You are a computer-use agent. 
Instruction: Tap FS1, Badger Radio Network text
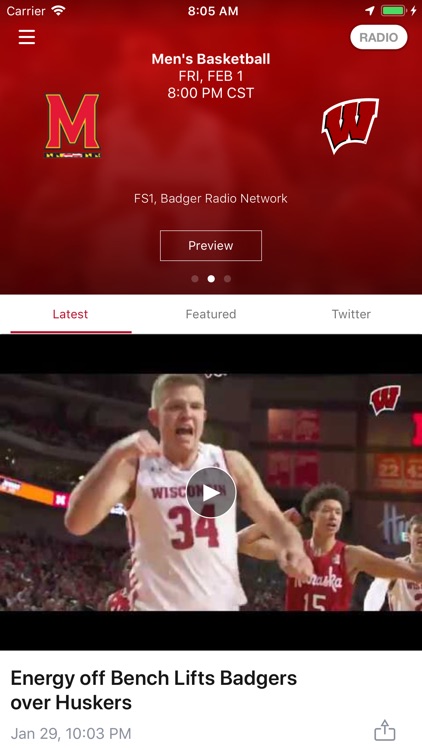211,199
